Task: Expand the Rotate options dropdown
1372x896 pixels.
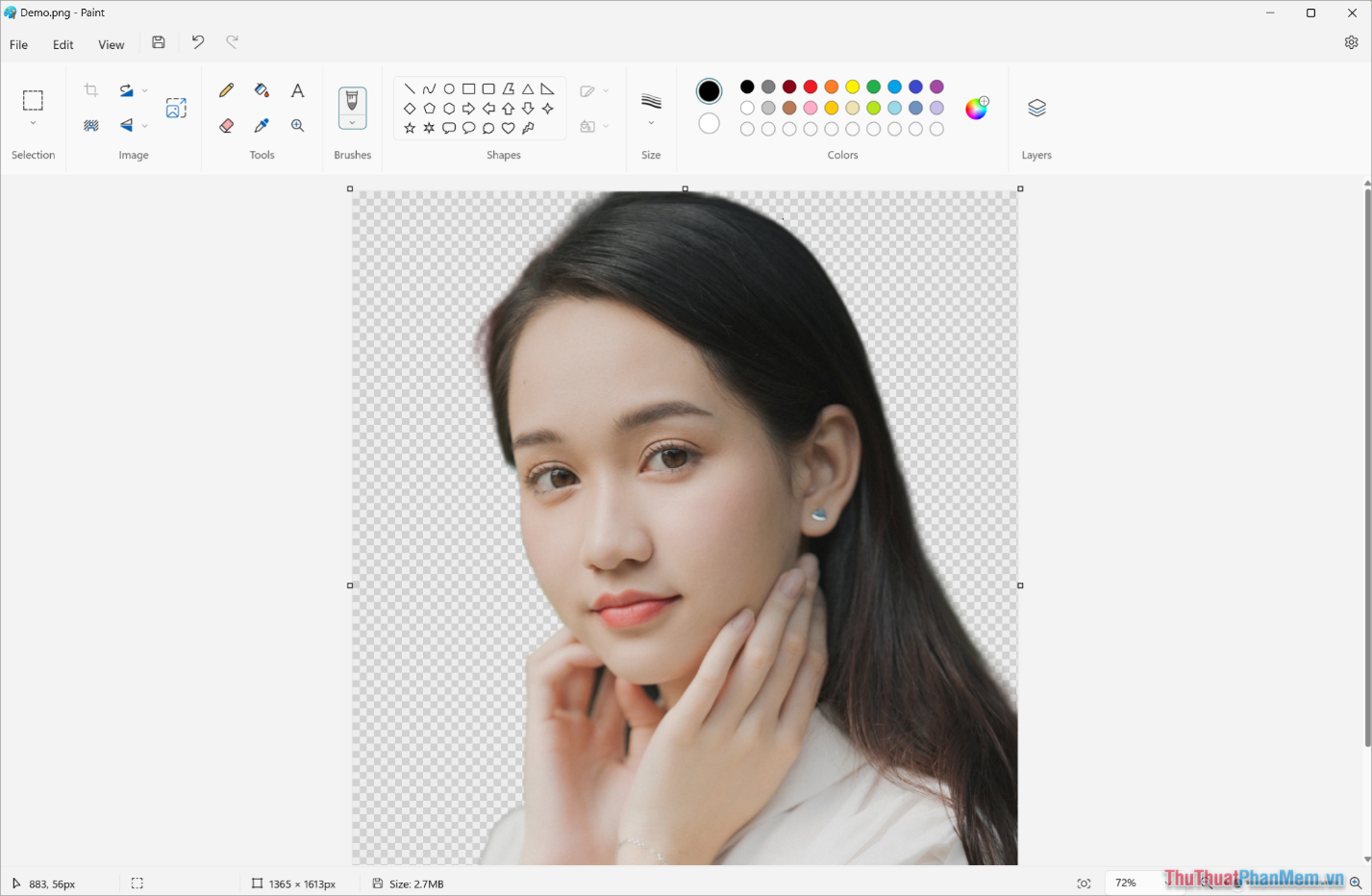Action: pos(145,89)
